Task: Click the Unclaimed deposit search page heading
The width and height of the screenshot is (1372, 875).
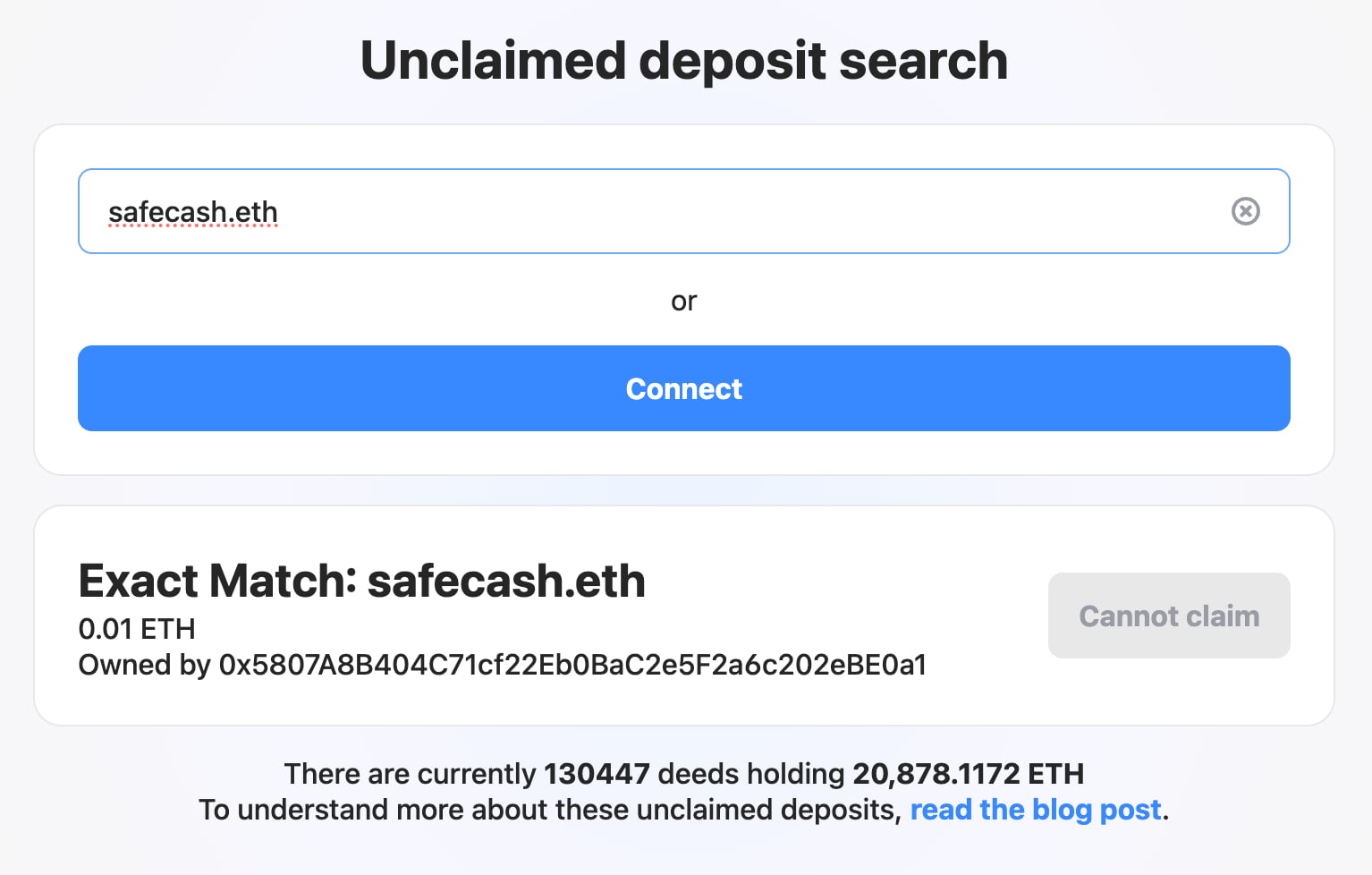Action: click(683, 61)
